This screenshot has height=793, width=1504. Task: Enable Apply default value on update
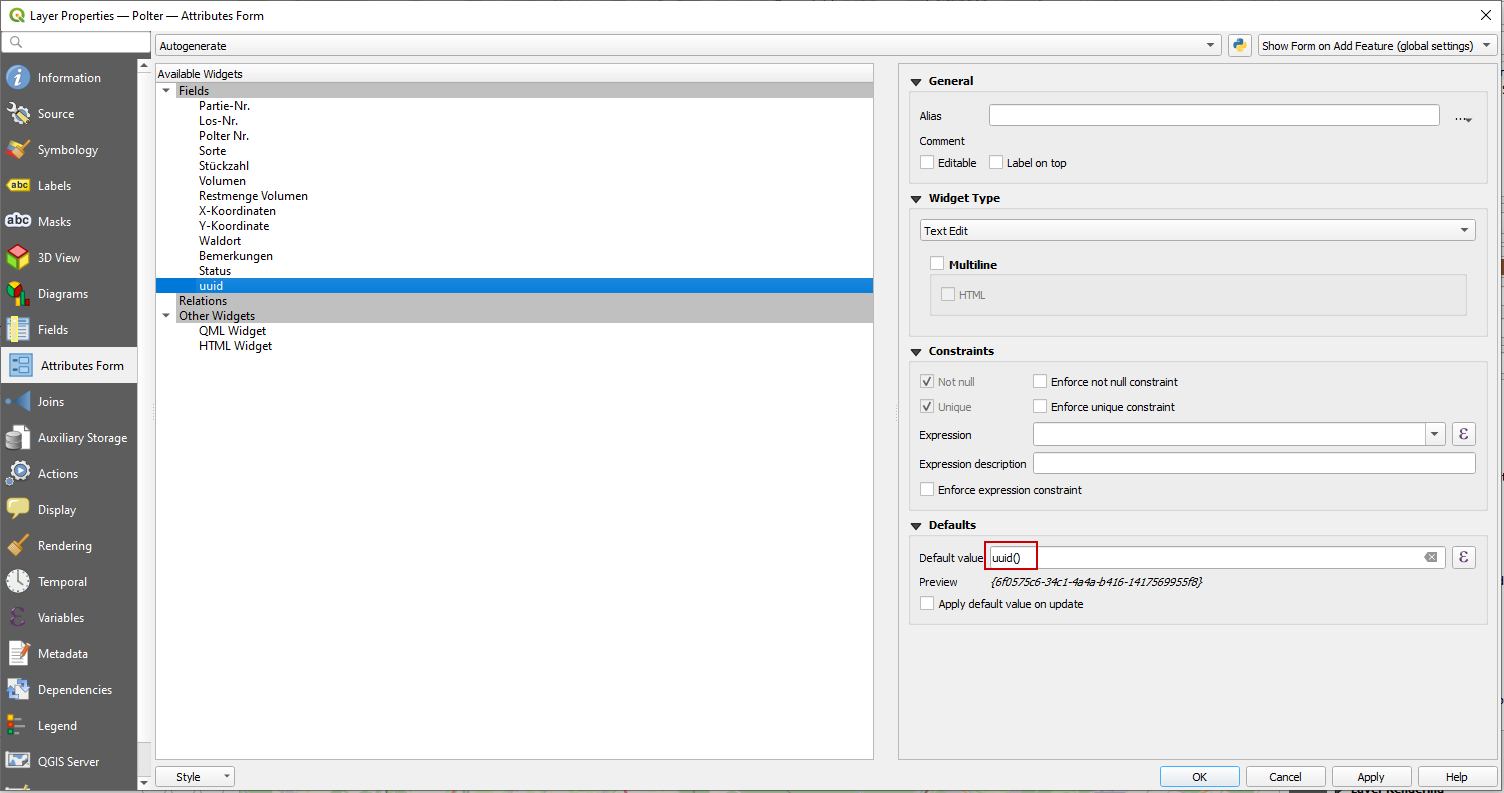pyautogui.click(x=927, y=604)
